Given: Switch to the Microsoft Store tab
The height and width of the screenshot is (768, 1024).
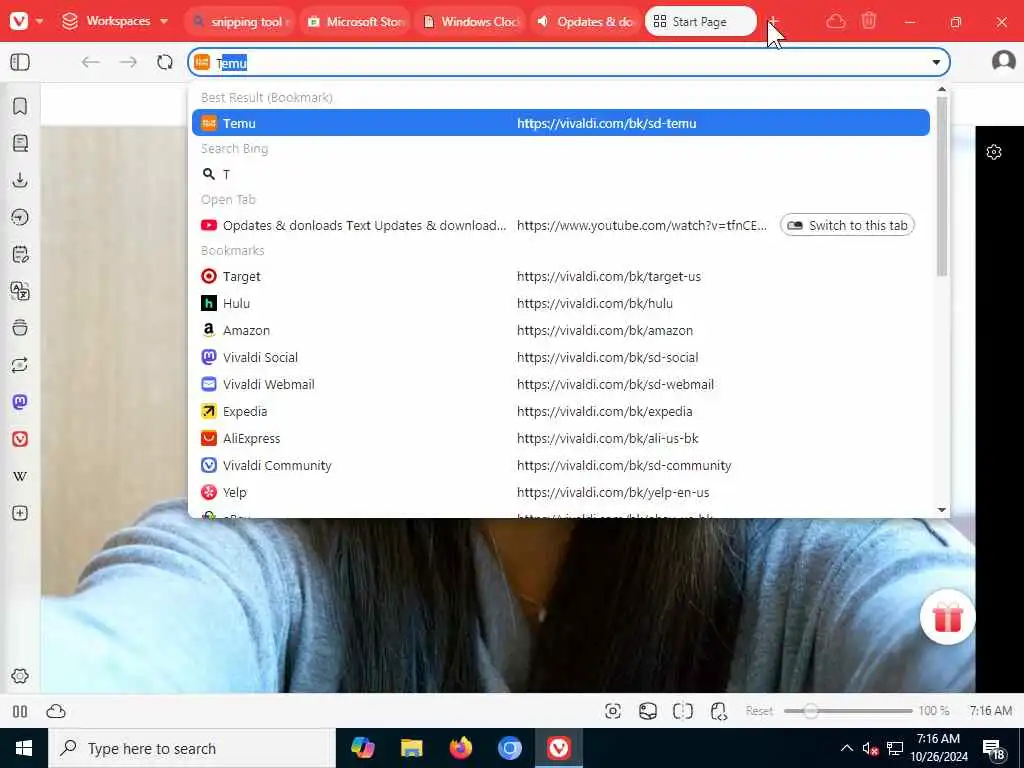Looking at the screenshot, I should coord(357,22).
